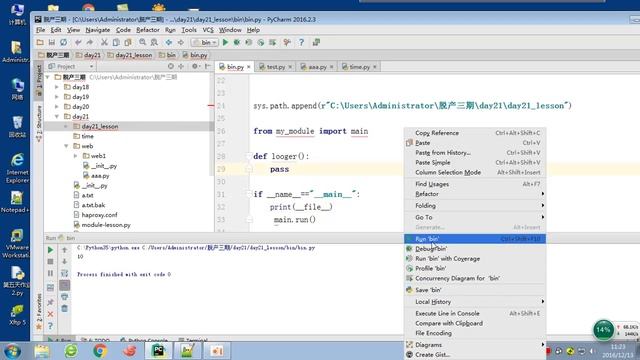Click the up arrow in the Run panel
The width and height of the screenshot is (640, 360).
coord(64,250)
